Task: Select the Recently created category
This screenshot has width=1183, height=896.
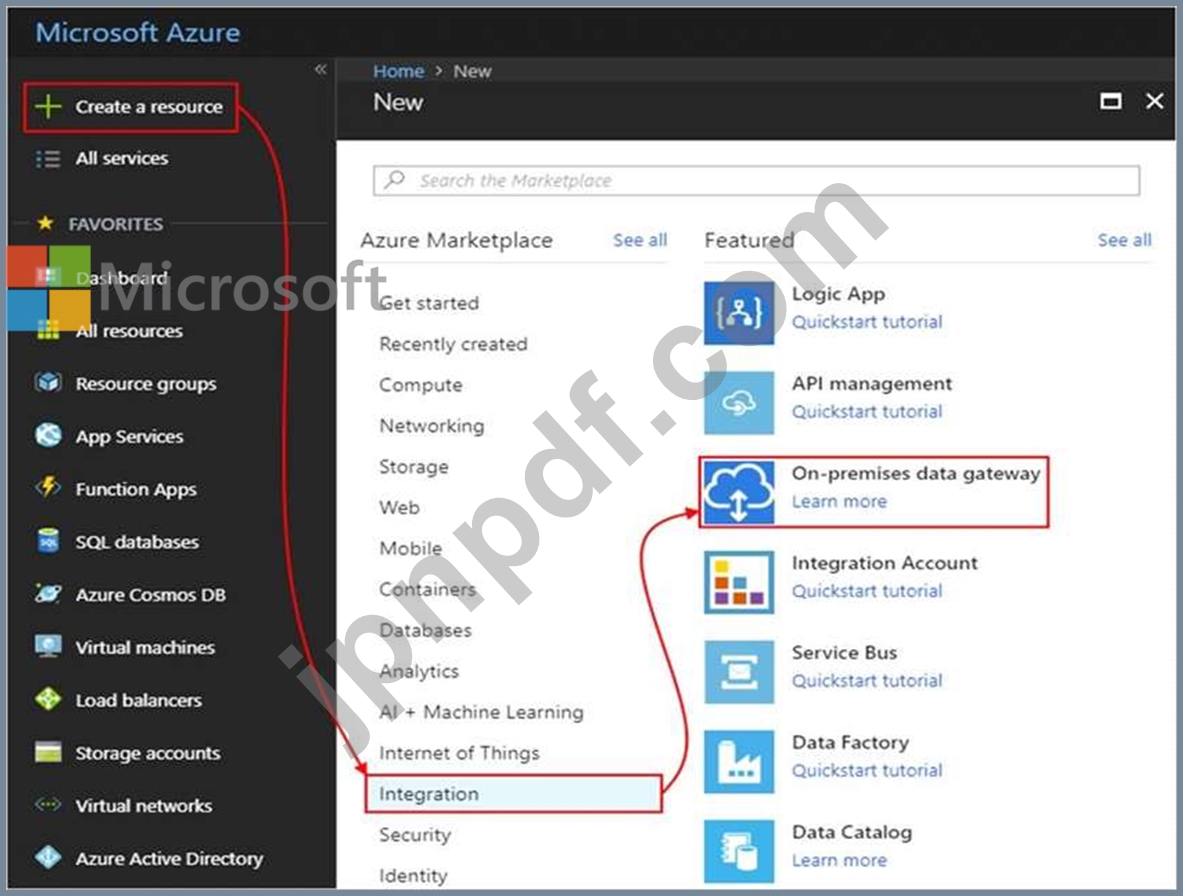Action: tap(453, 344)
